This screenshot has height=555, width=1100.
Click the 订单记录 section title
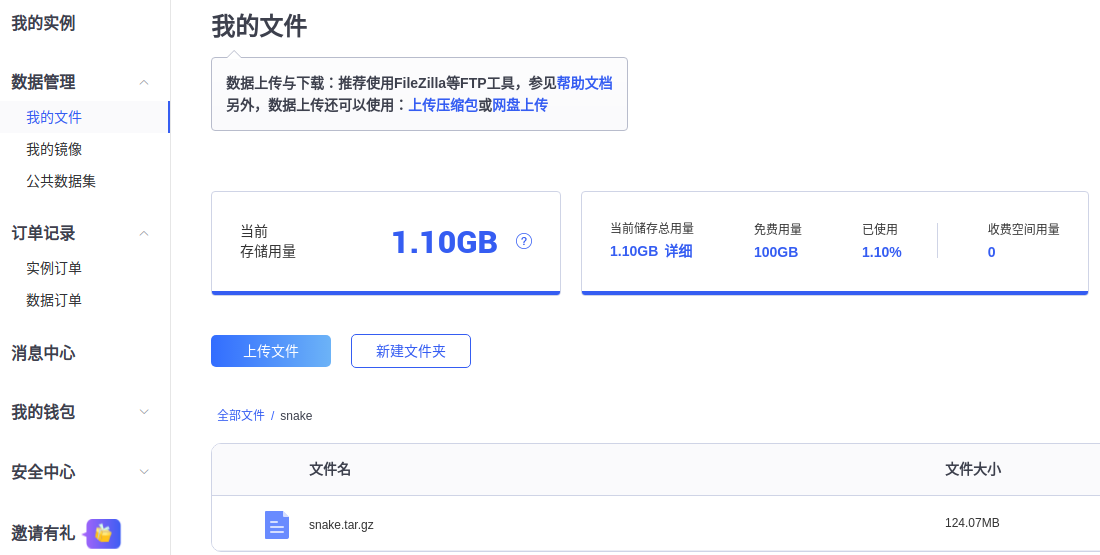click(43, 233)
